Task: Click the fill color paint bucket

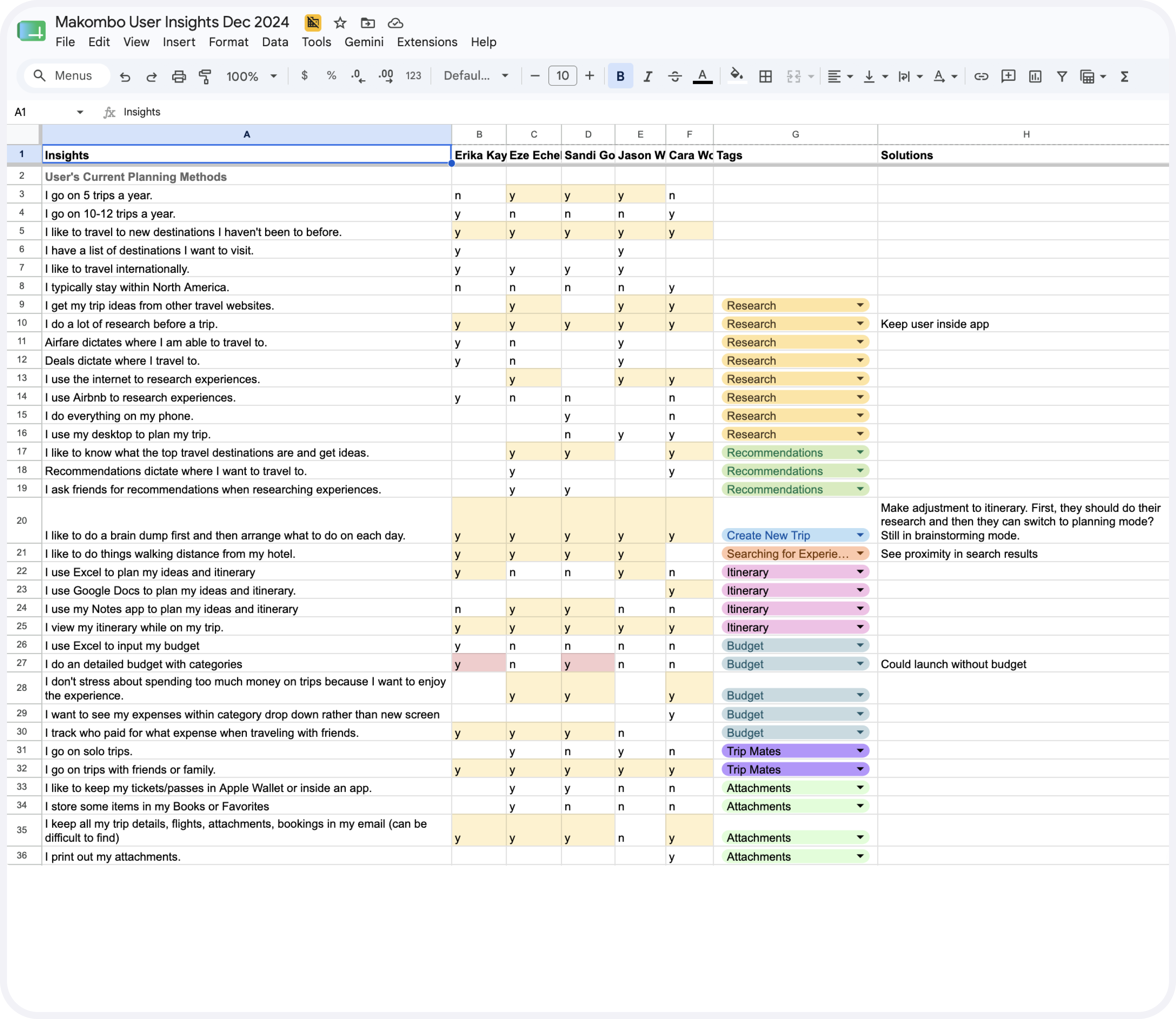Action: tap(737, 76)
